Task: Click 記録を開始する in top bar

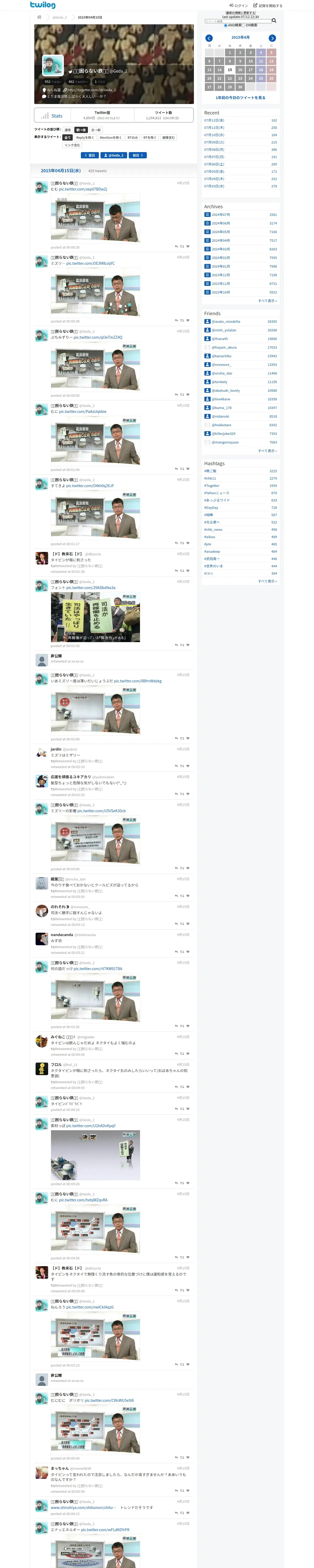Action: [x=268, y=5]
